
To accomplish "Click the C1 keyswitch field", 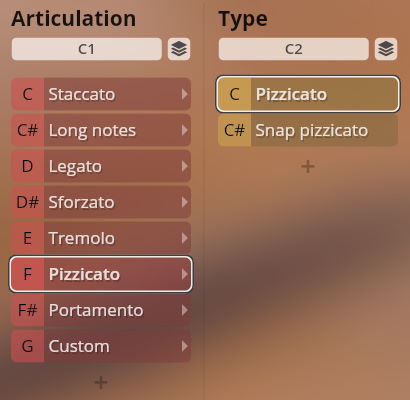I will [87, 49].
